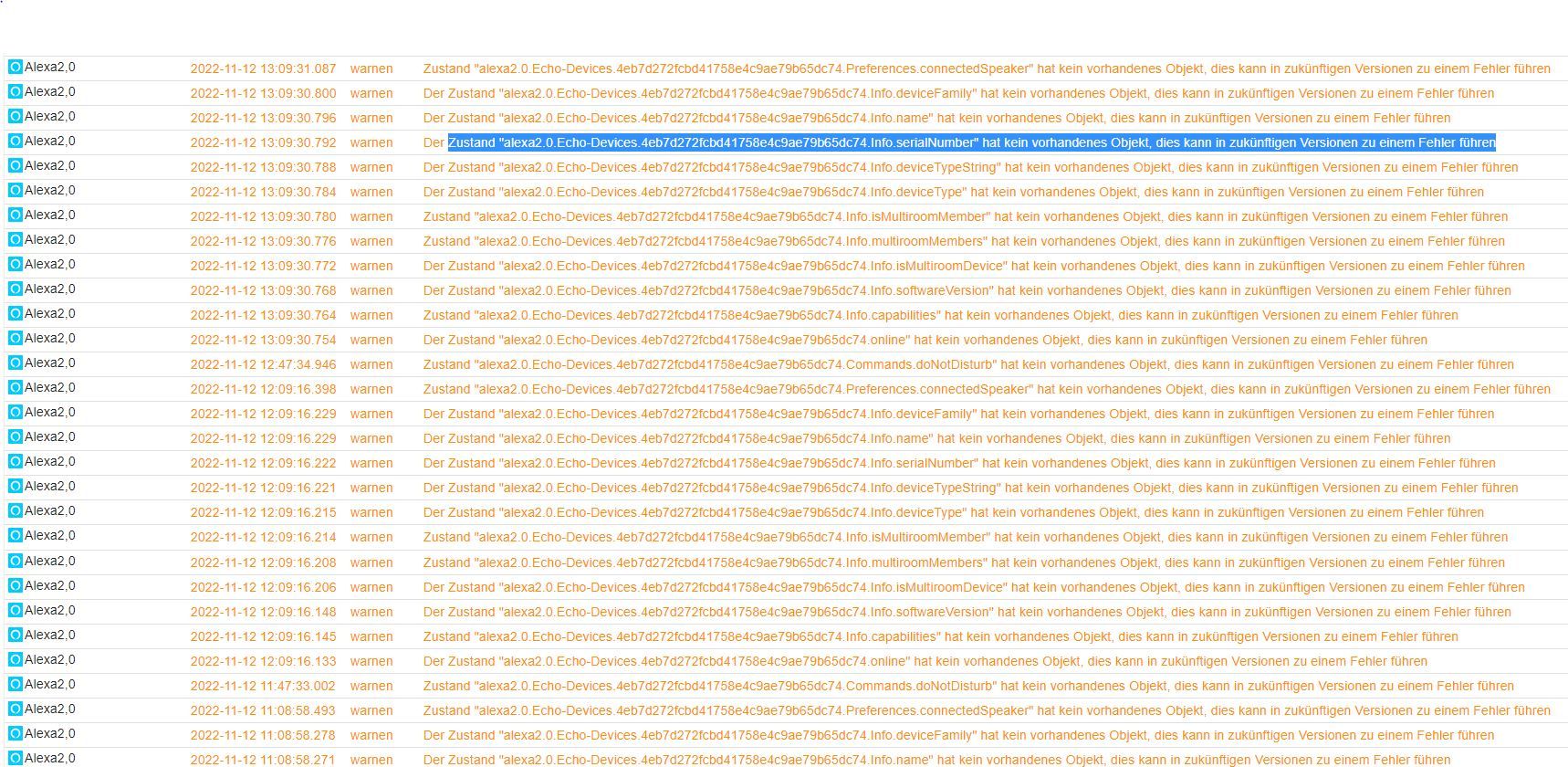Click the Alexa icon in the 11:08:58.493 row
Screen dimensions: 1568x767
pos(16,709)
